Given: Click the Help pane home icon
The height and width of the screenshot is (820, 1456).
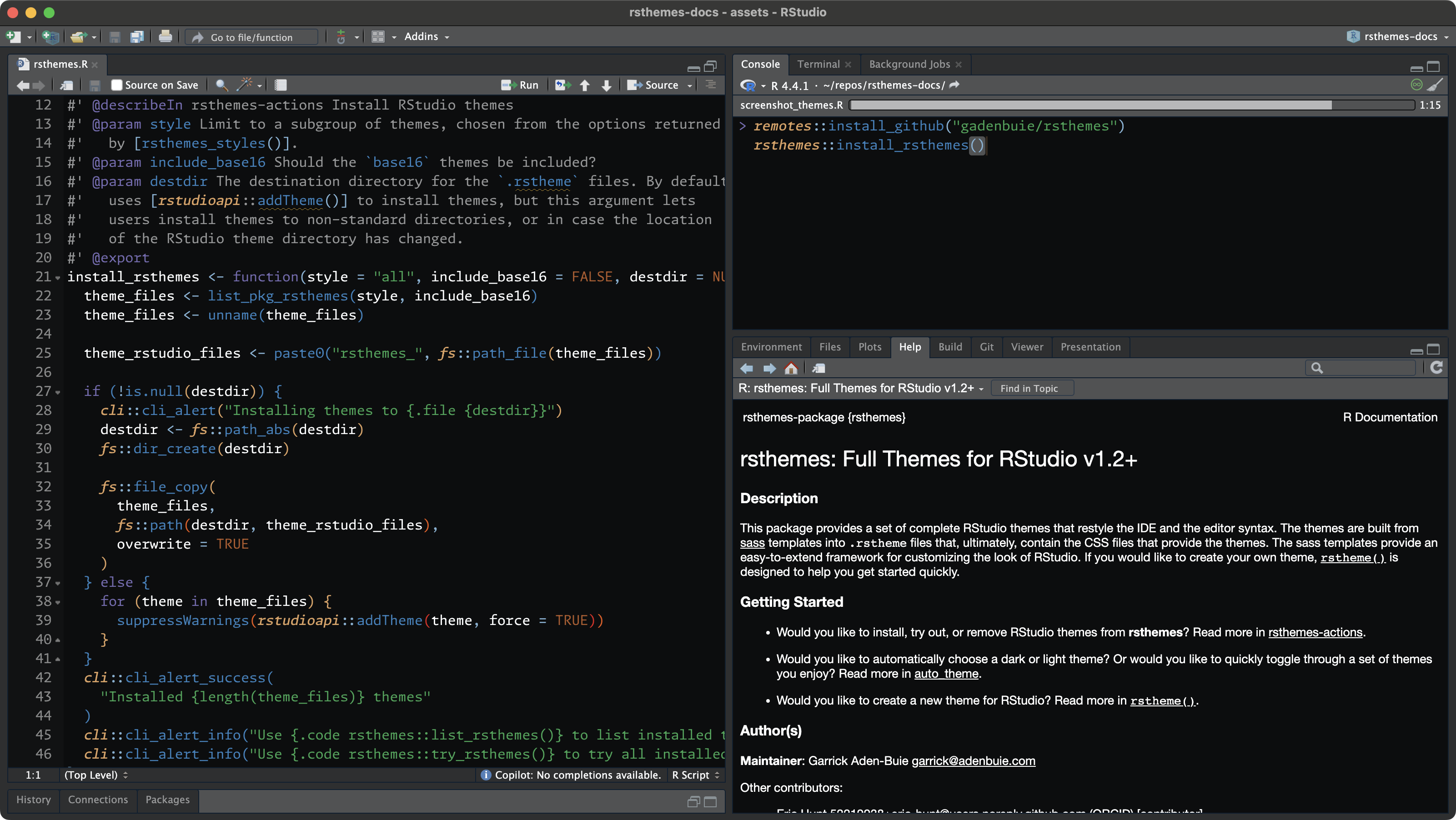Looking at the screenshot, I should click(791, 369).
